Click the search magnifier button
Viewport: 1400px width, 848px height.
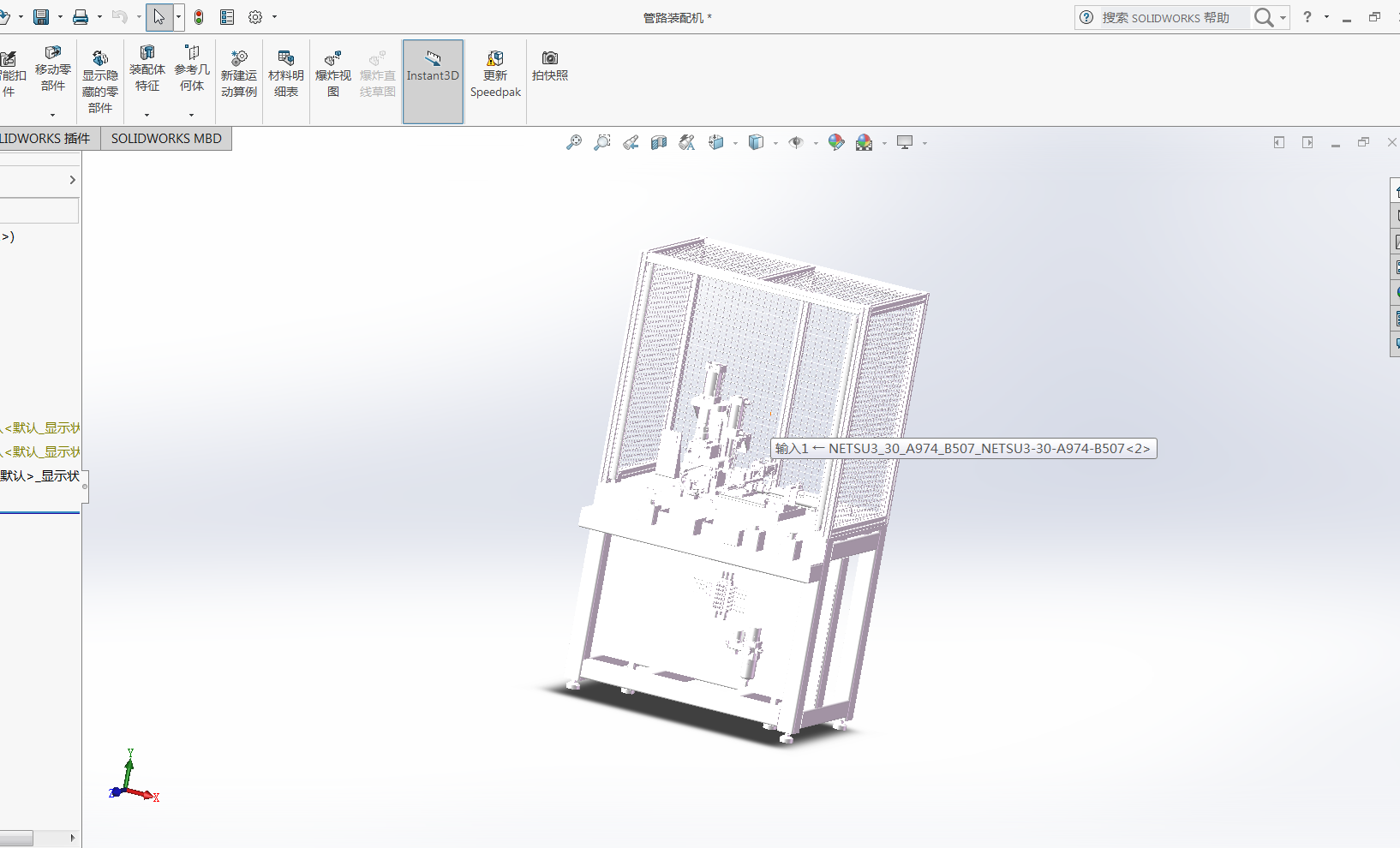[x=1263, y=17]
